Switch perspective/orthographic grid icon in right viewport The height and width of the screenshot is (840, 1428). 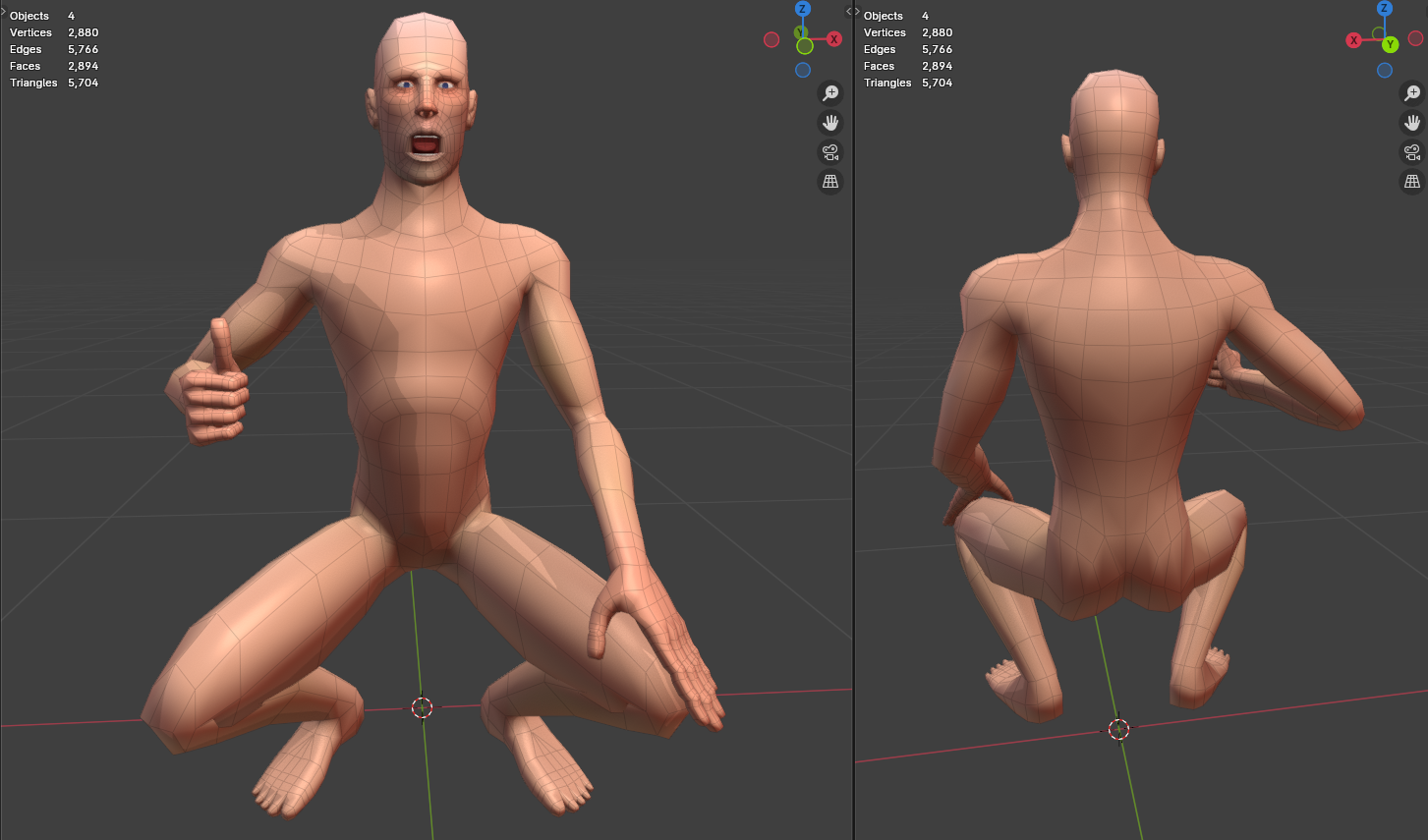tap(1412, 182)
